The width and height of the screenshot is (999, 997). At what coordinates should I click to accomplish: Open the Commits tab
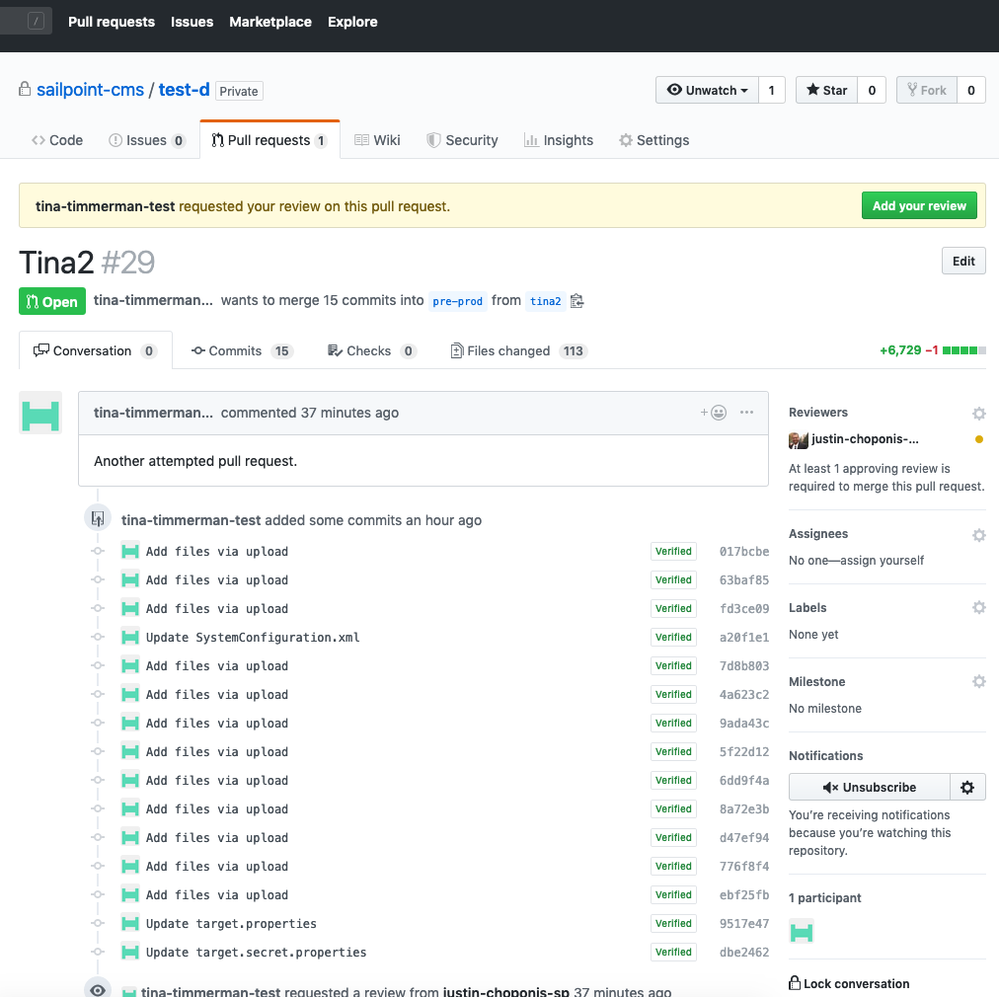(x=234, y=351)
